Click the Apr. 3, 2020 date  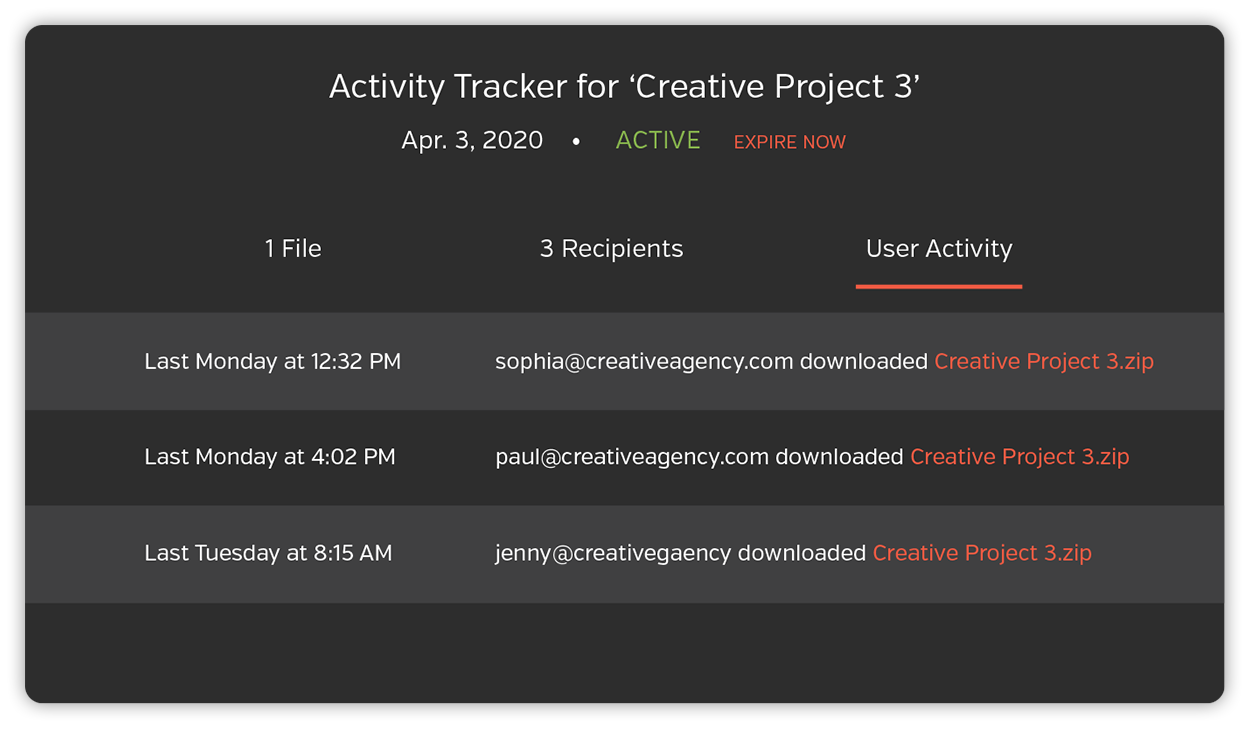(472, 140)
